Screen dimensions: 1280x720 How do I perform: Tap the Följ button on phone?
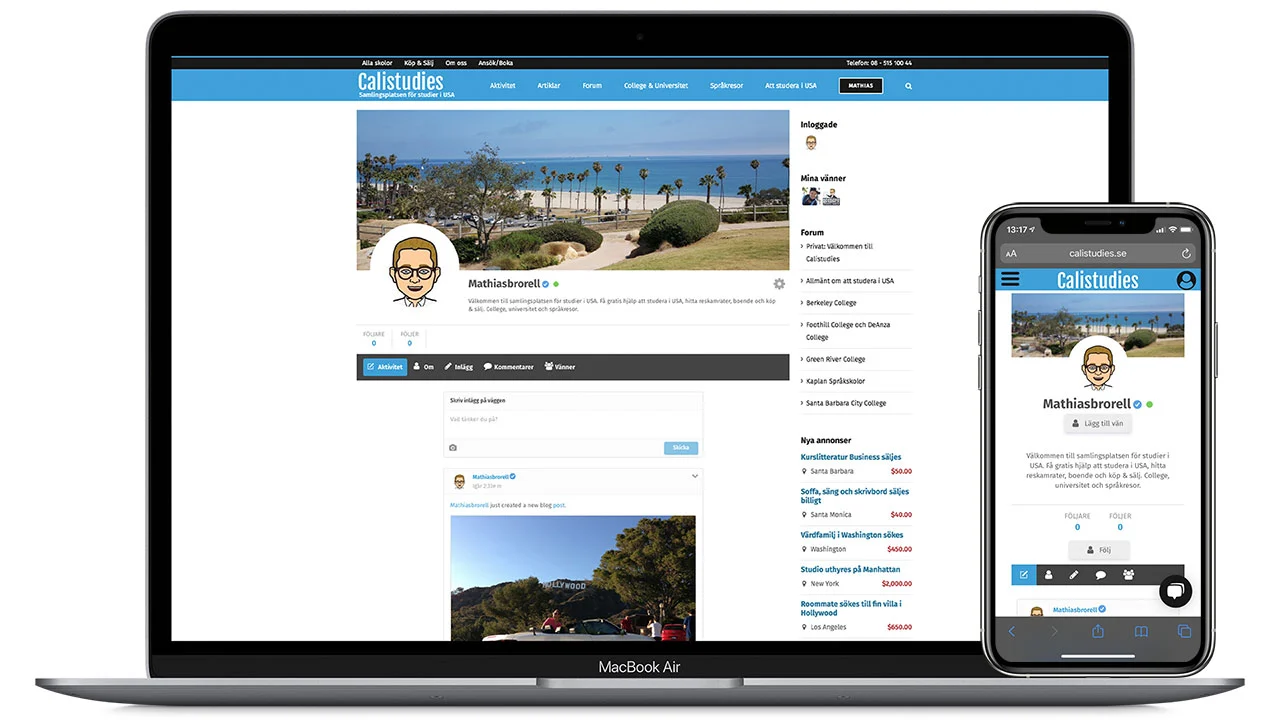(1098, 550)
